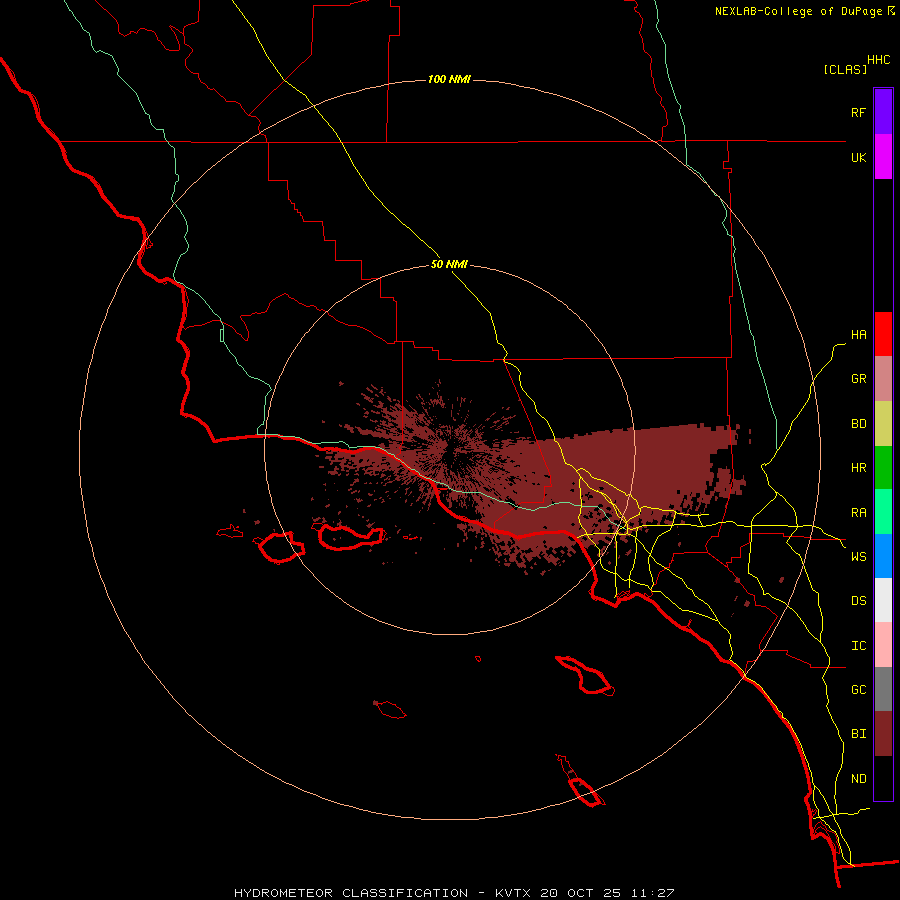
Task: Click the BD yellow legend swatch
Action: [883, 424]
